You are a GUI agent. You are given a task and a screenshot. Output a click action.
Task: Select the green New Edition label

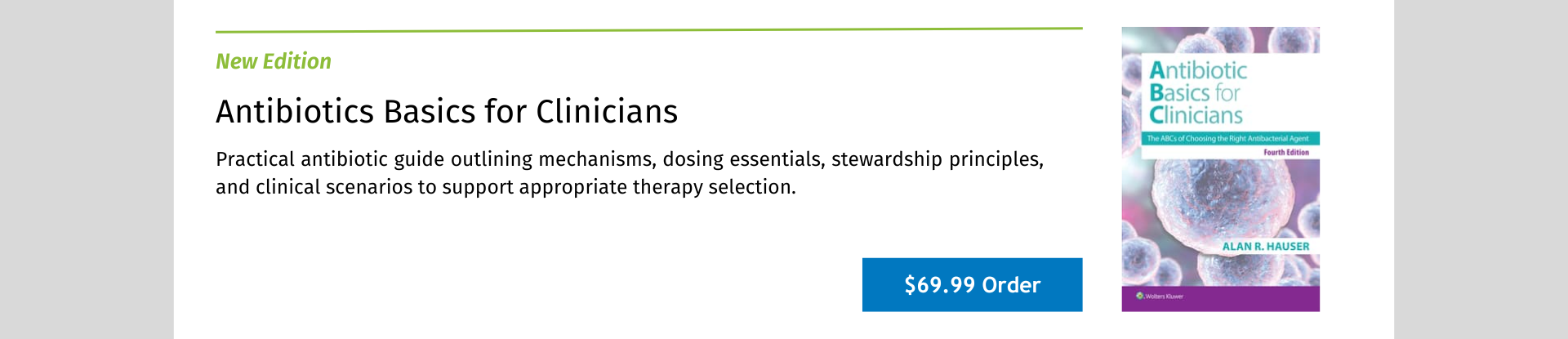274,61
